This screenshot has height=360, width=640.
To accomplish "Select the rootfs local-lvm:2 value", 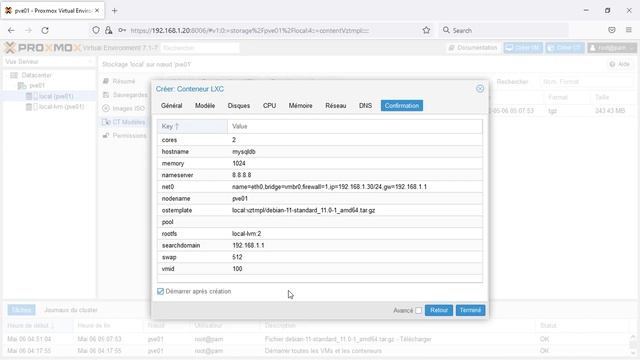I will click(x=247, y=233).
